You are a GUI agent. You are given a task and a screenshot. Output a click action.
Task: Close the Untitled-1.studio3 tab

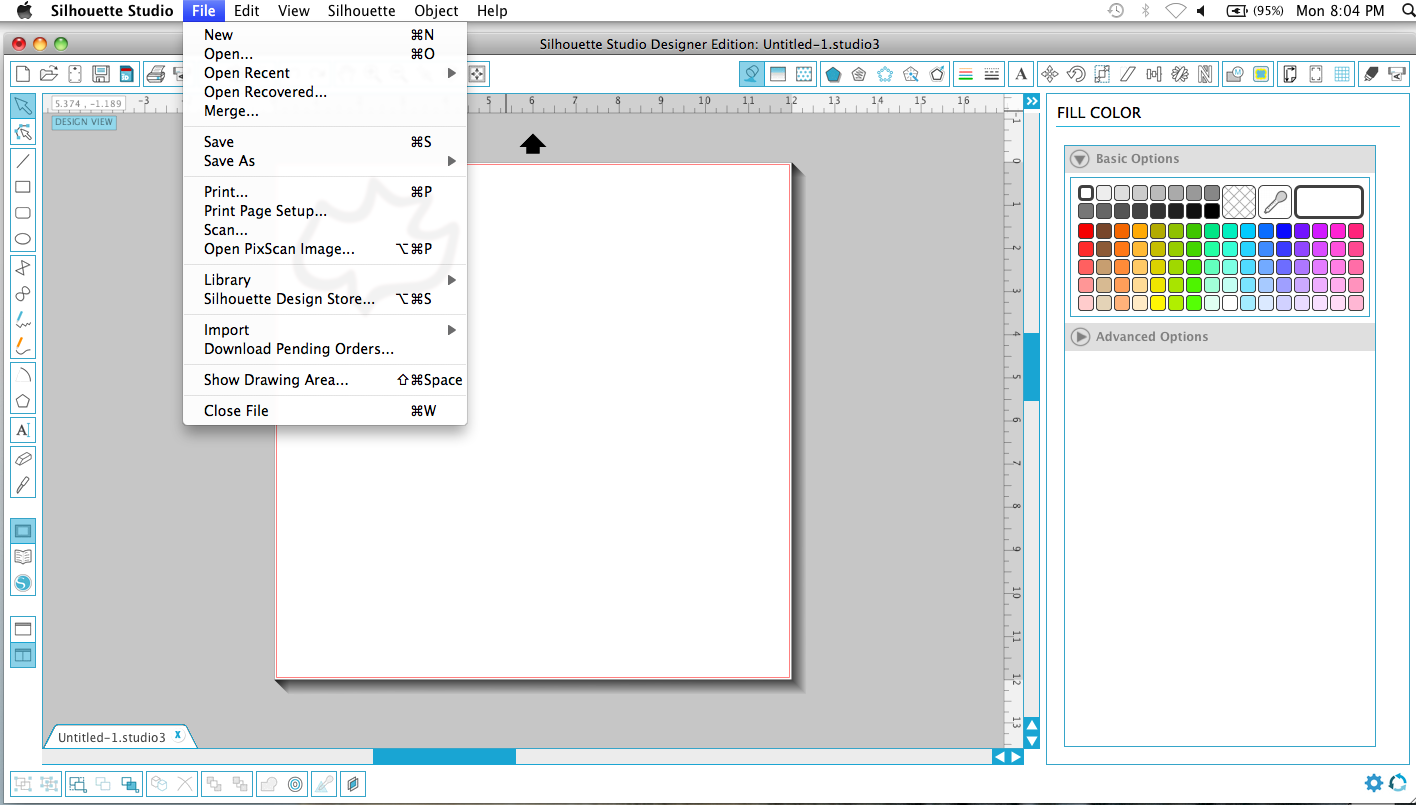click(x=178, y=736)
